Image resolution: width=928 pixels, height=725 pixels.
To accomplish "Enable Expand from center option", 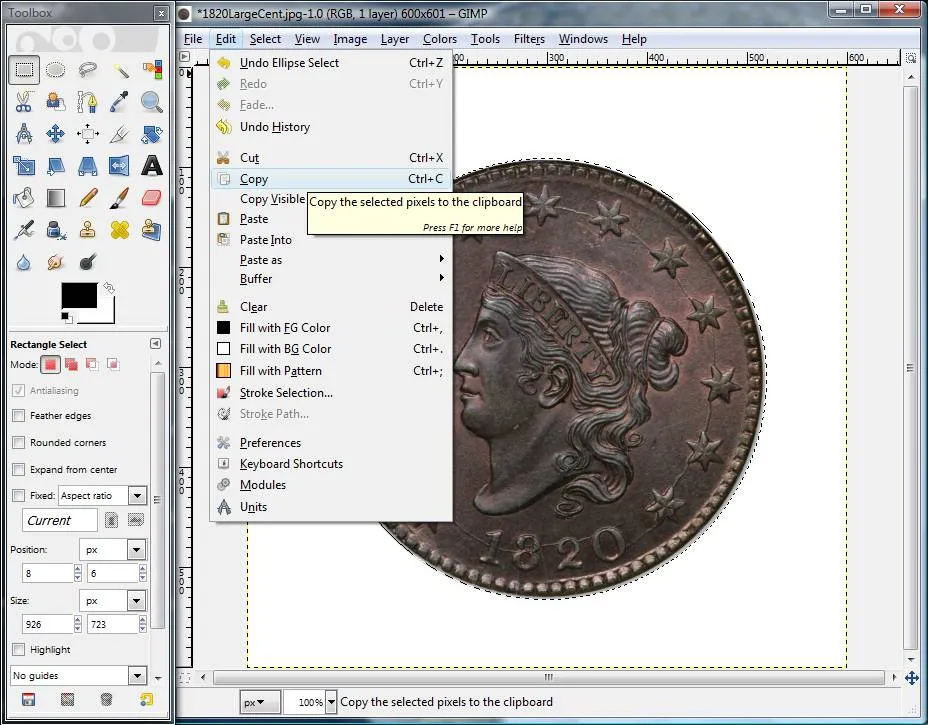I will click(x=18, y=469).
